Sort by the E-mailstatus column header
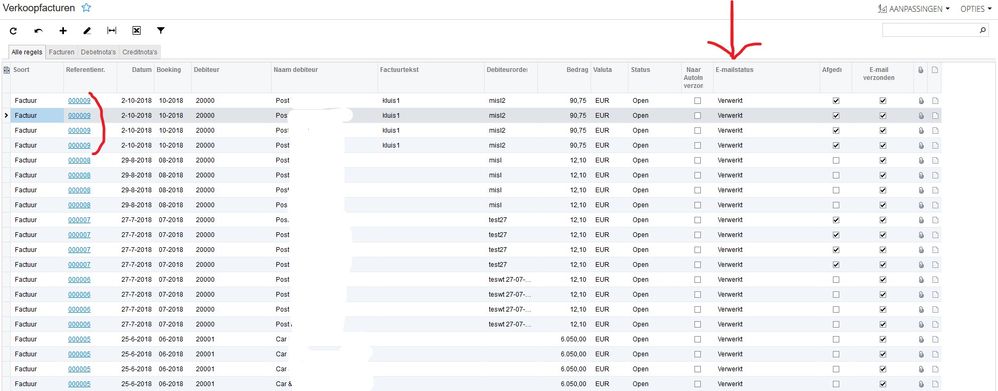Screen dimensions: 998x391 pos(734,69)
